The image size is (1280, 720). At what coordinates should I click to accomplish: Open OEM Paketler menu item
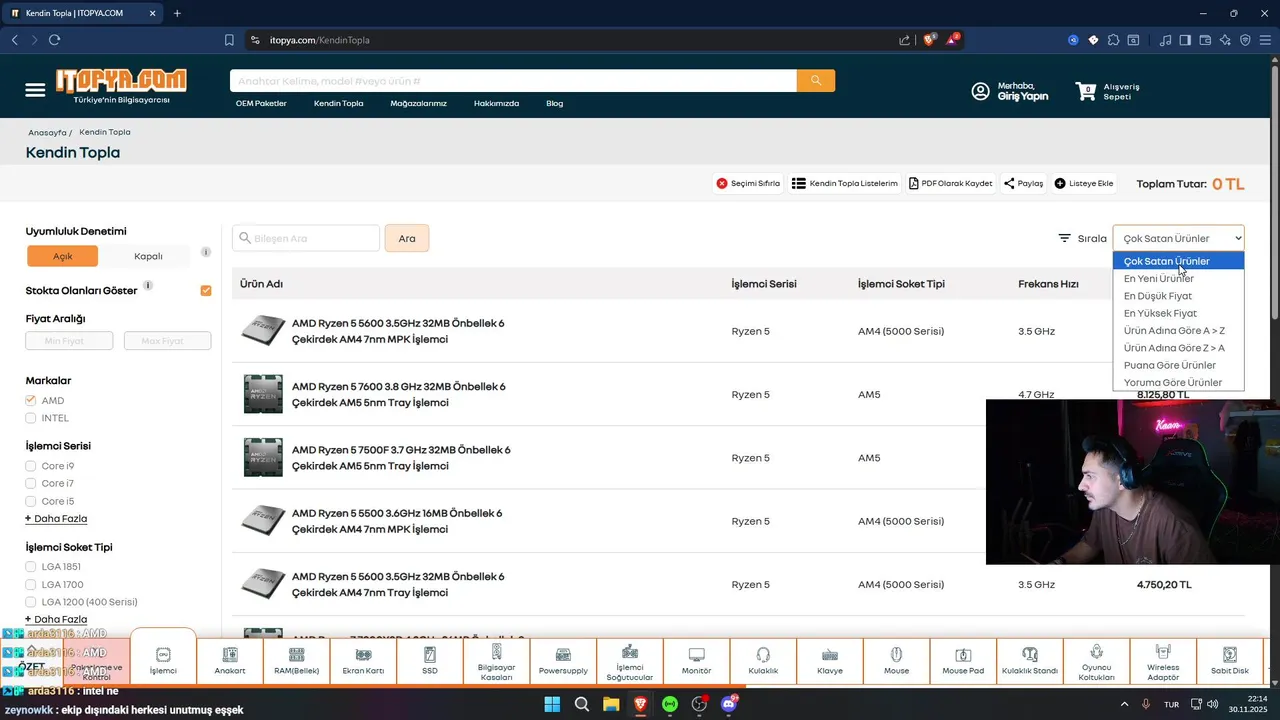click(x=261, y=104)
